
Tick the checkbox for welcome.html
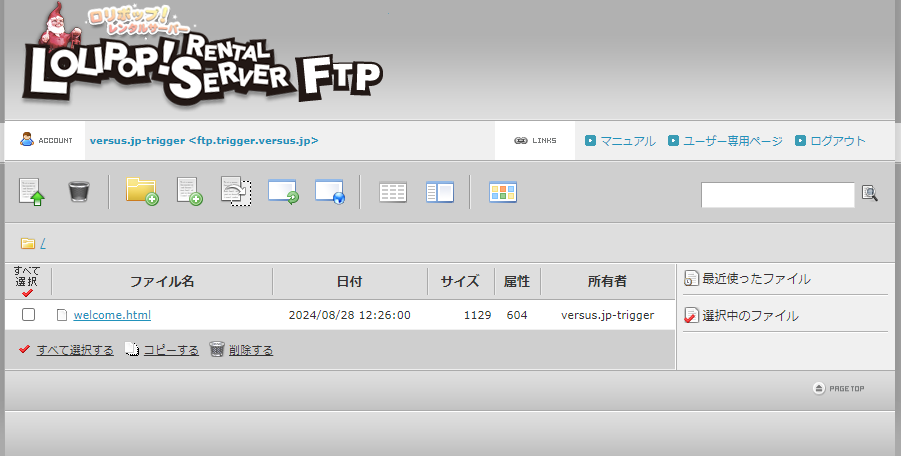28,315
